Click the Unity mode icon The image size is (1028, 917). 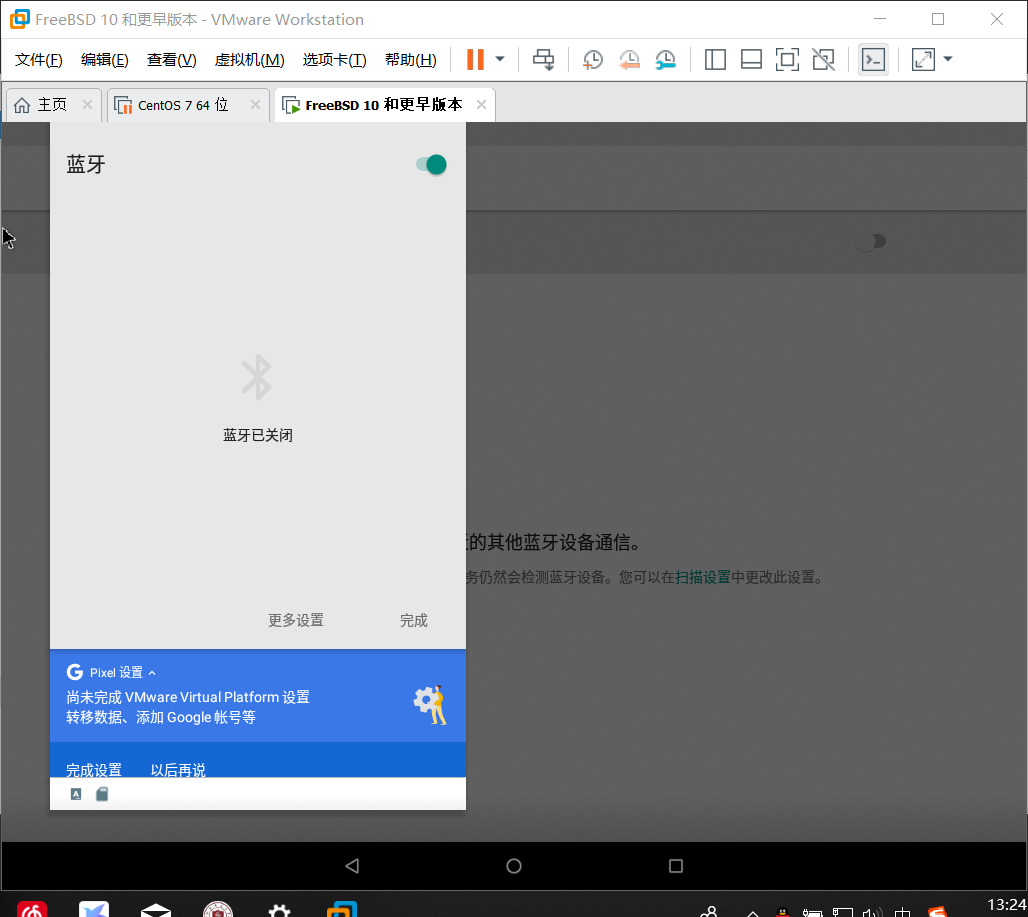point(823,60)
